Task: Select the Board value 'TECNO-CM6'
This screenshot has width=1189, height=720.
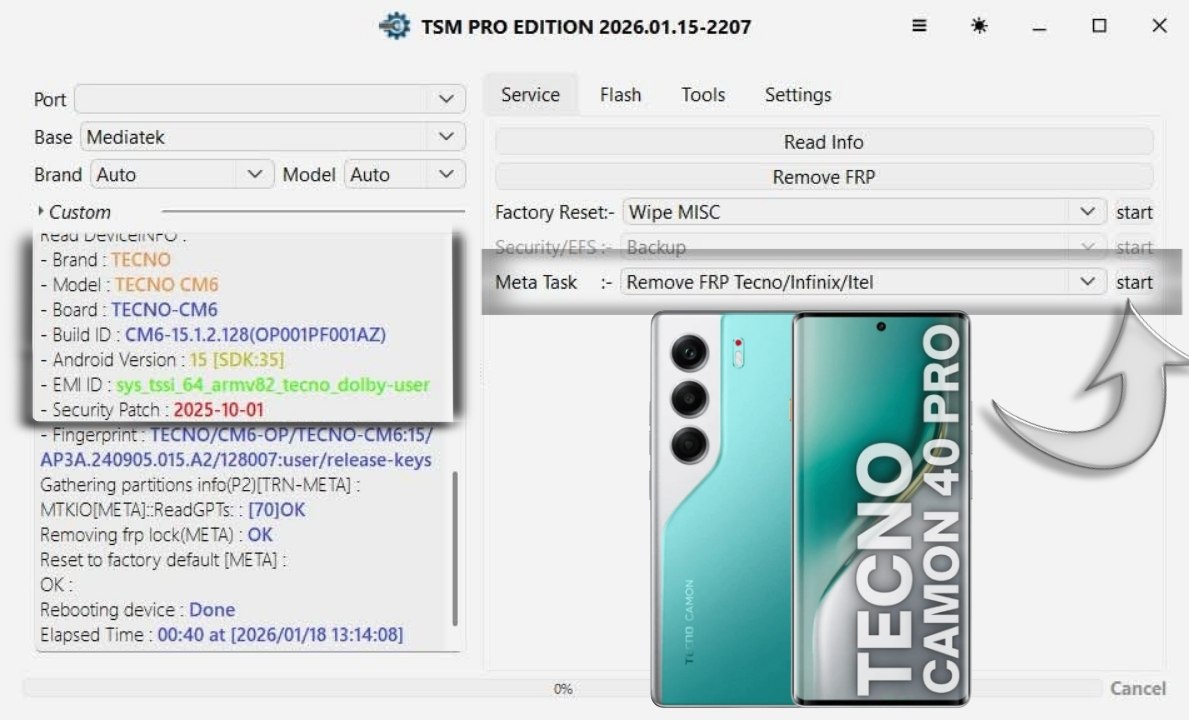Action: point(164,309)
